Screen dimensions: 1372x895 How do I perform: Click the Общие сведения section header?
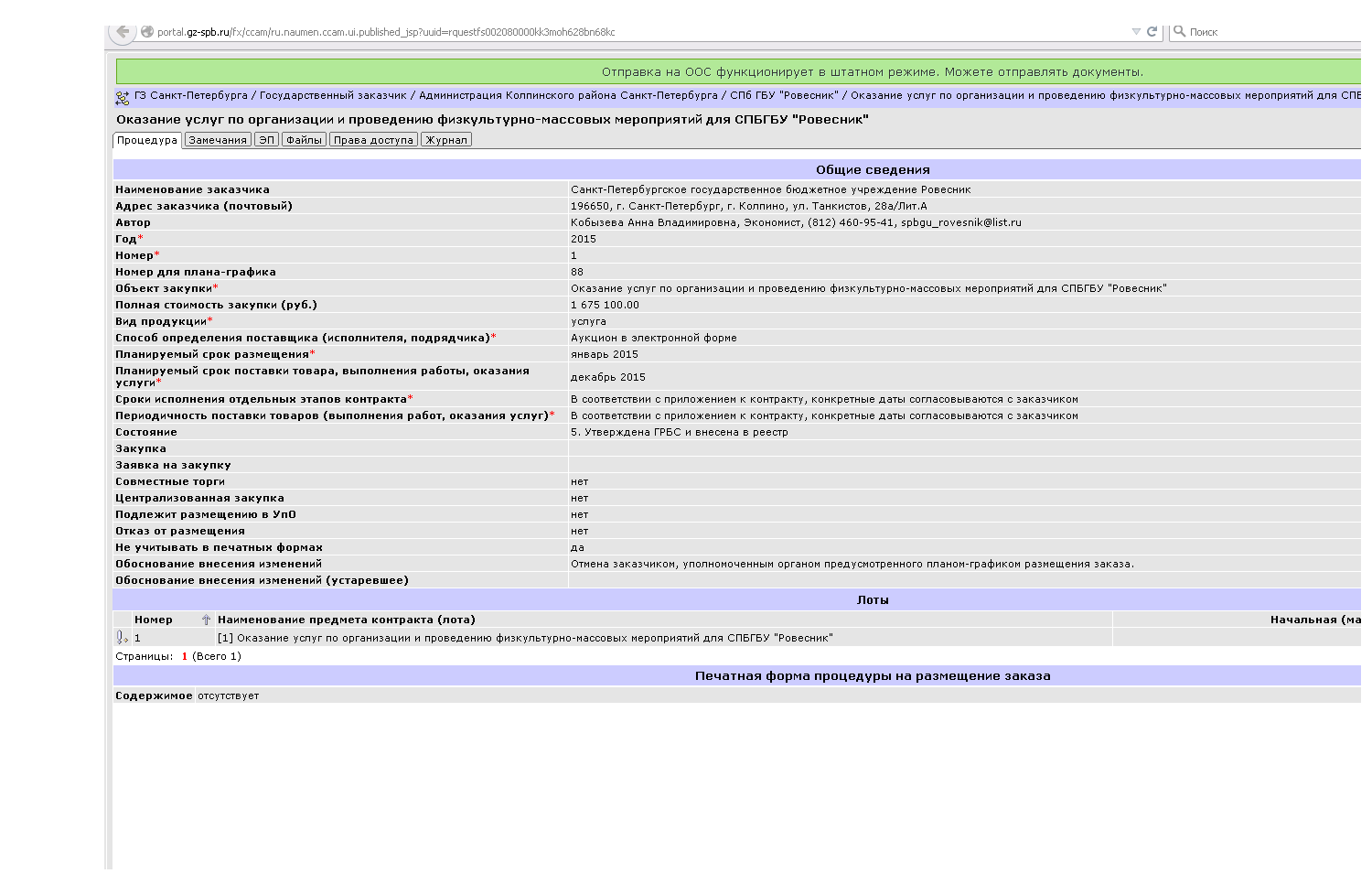point(873,169)
